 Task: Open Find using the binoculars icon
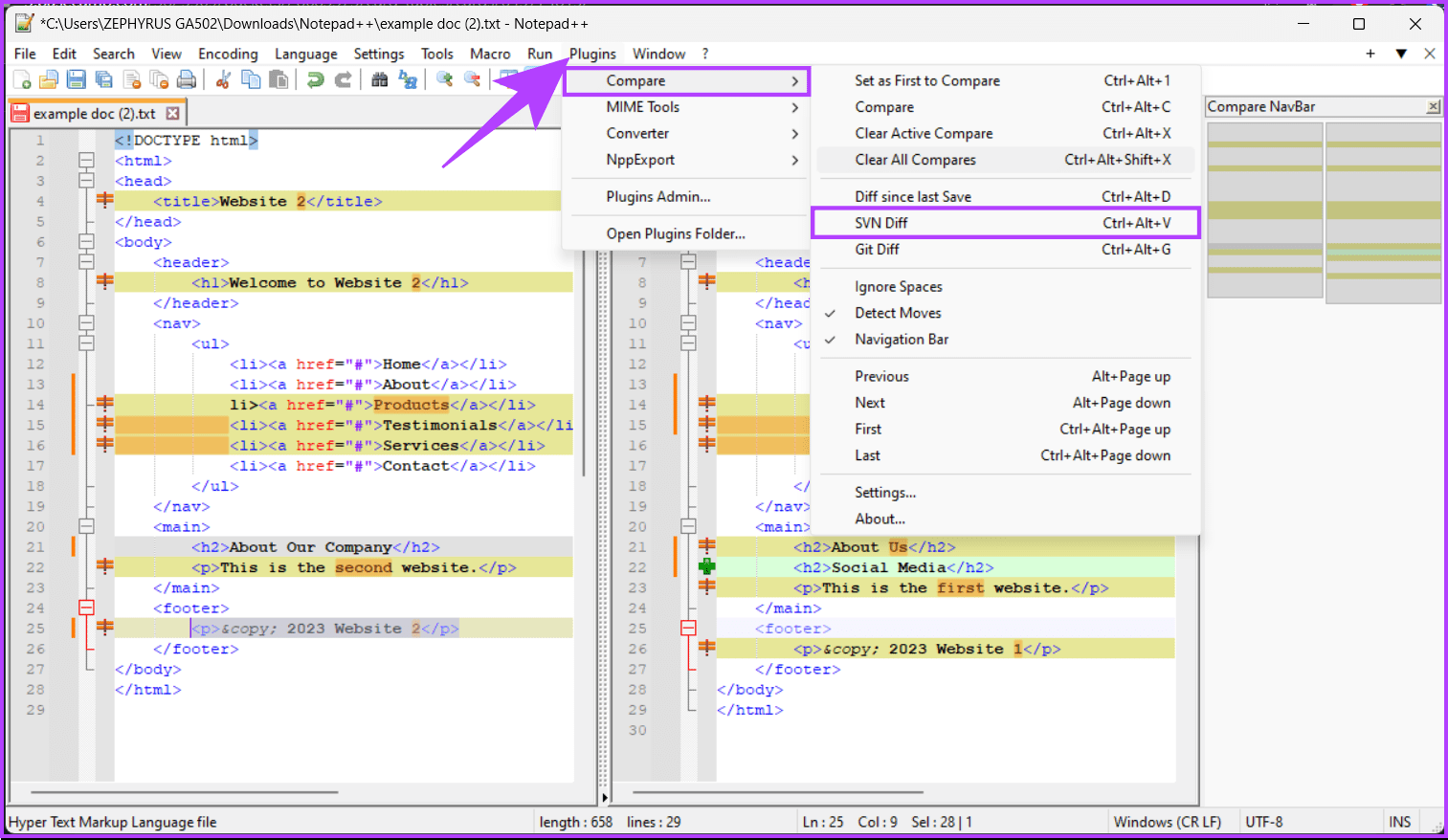(381, 79)
